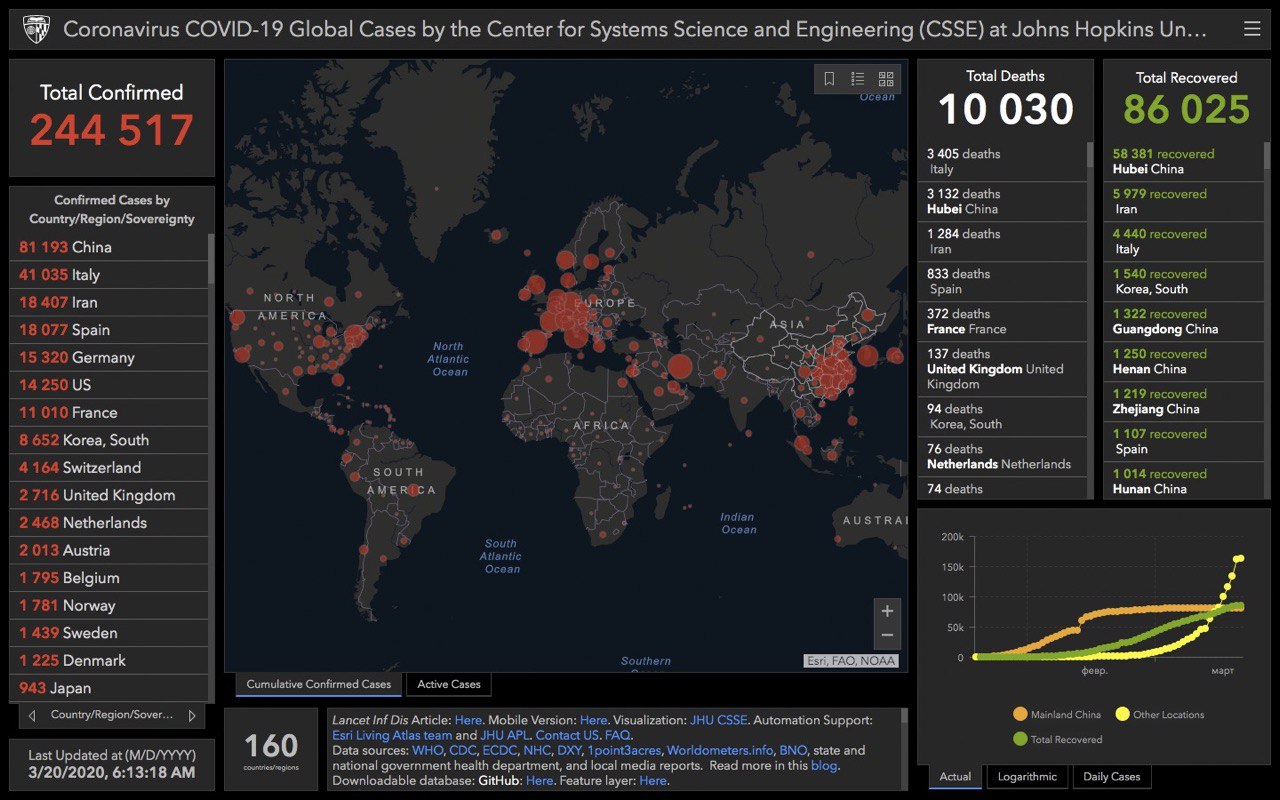Image resolution: width=1280 pixels, height=800 pixels.
Task: Select Japan with 943 cases
Action: coord(110,688)
